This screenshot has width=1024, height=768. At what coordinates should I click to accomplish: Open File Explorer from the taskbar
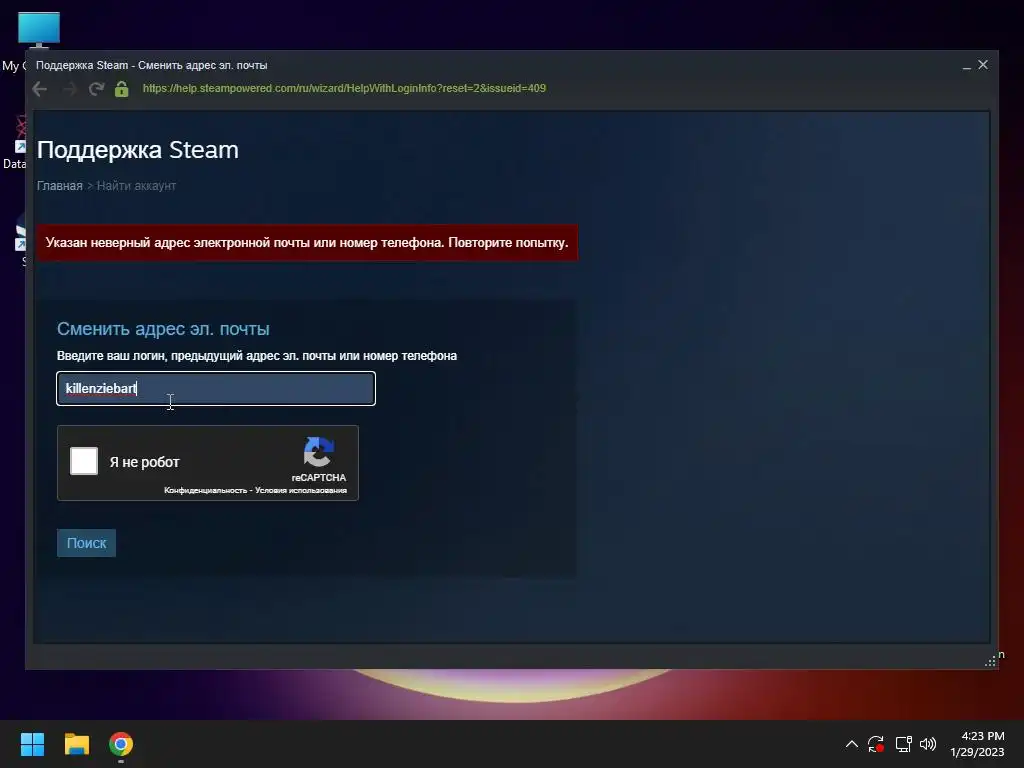tap(76, 744)
